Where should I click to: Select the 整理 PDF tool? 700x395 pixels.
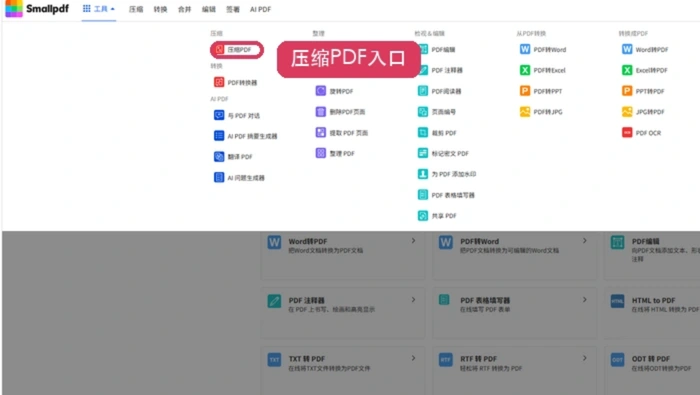point(335,153)
